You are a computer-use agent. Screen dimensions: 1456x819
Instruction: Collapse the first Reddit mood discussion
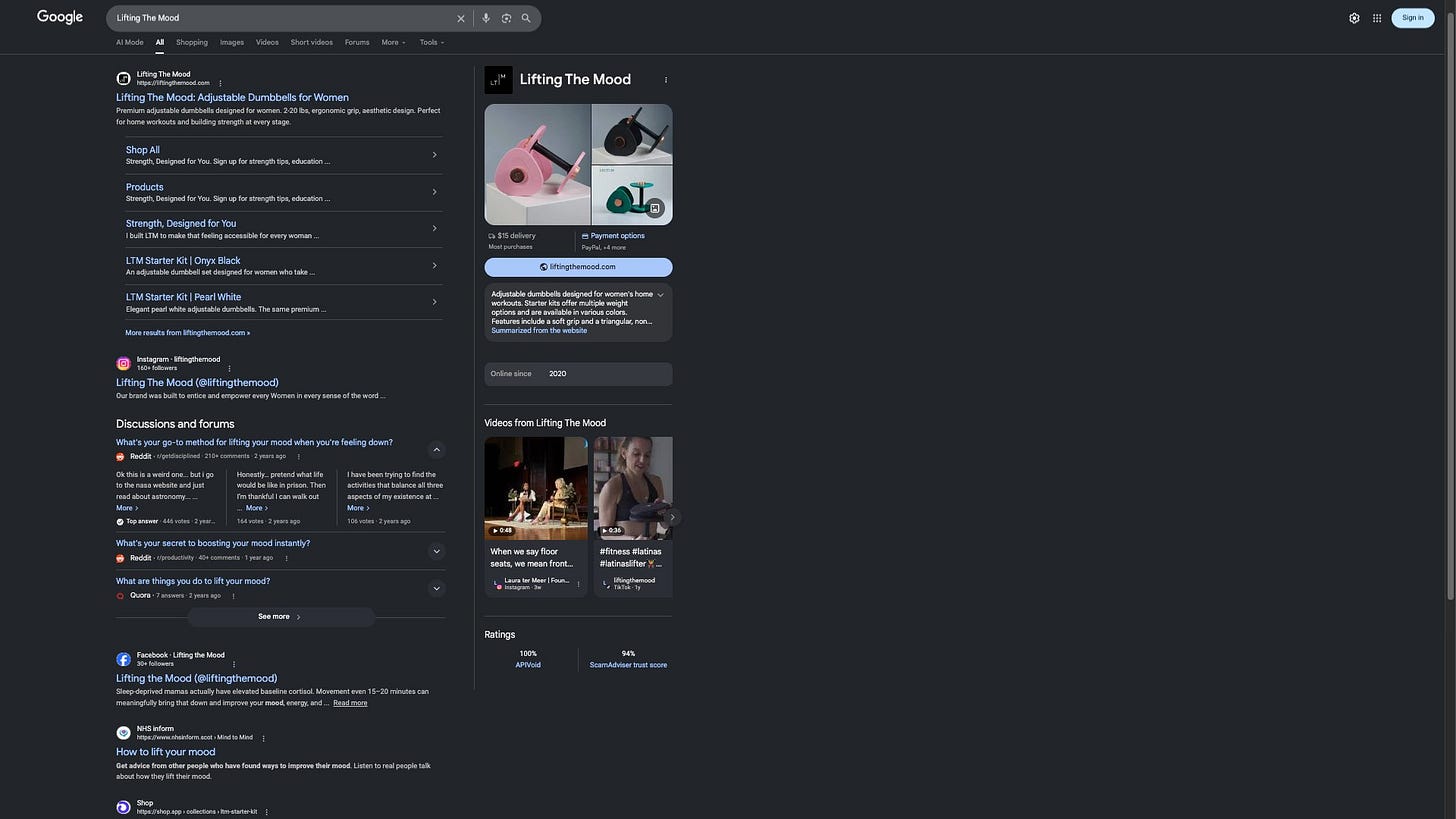coord(436,450)
